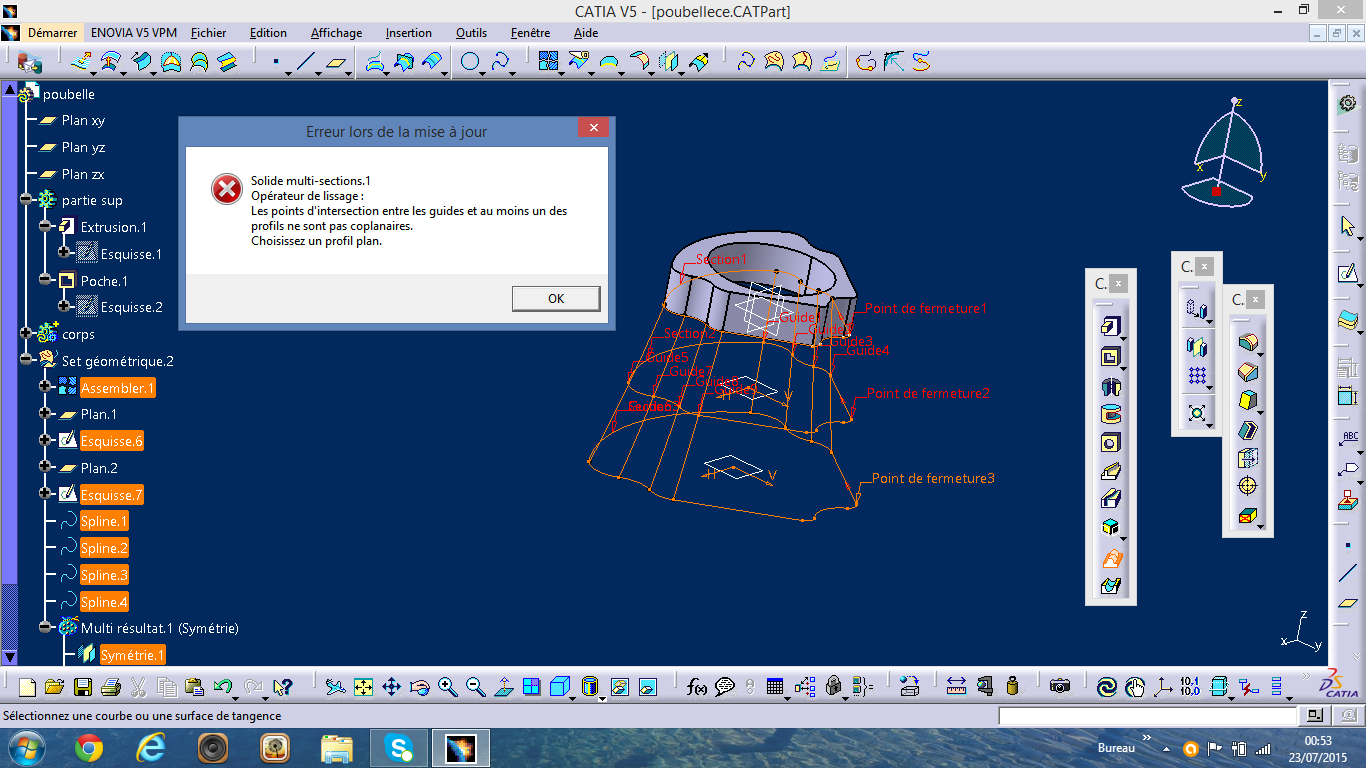Click OK in the update error dialog
Screen dimensions: 1366x768
556,298
